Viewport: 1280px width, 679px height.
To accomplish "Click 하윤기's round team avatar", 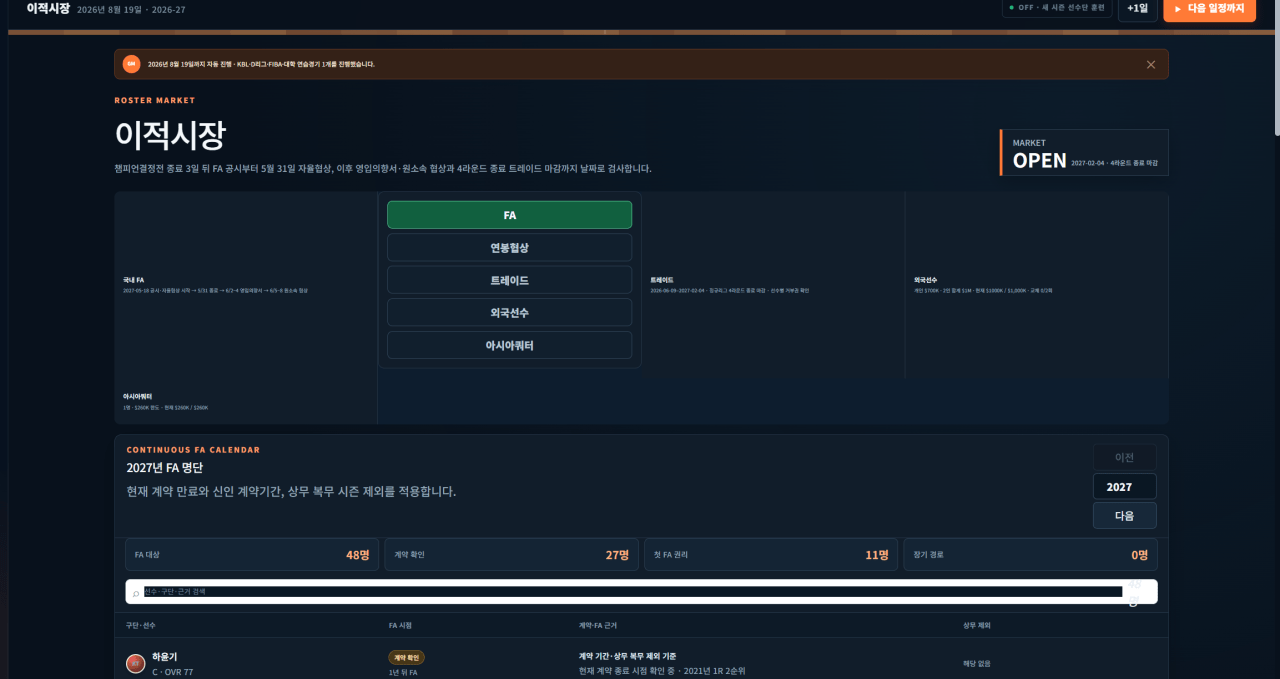I will tap(136, 664).
